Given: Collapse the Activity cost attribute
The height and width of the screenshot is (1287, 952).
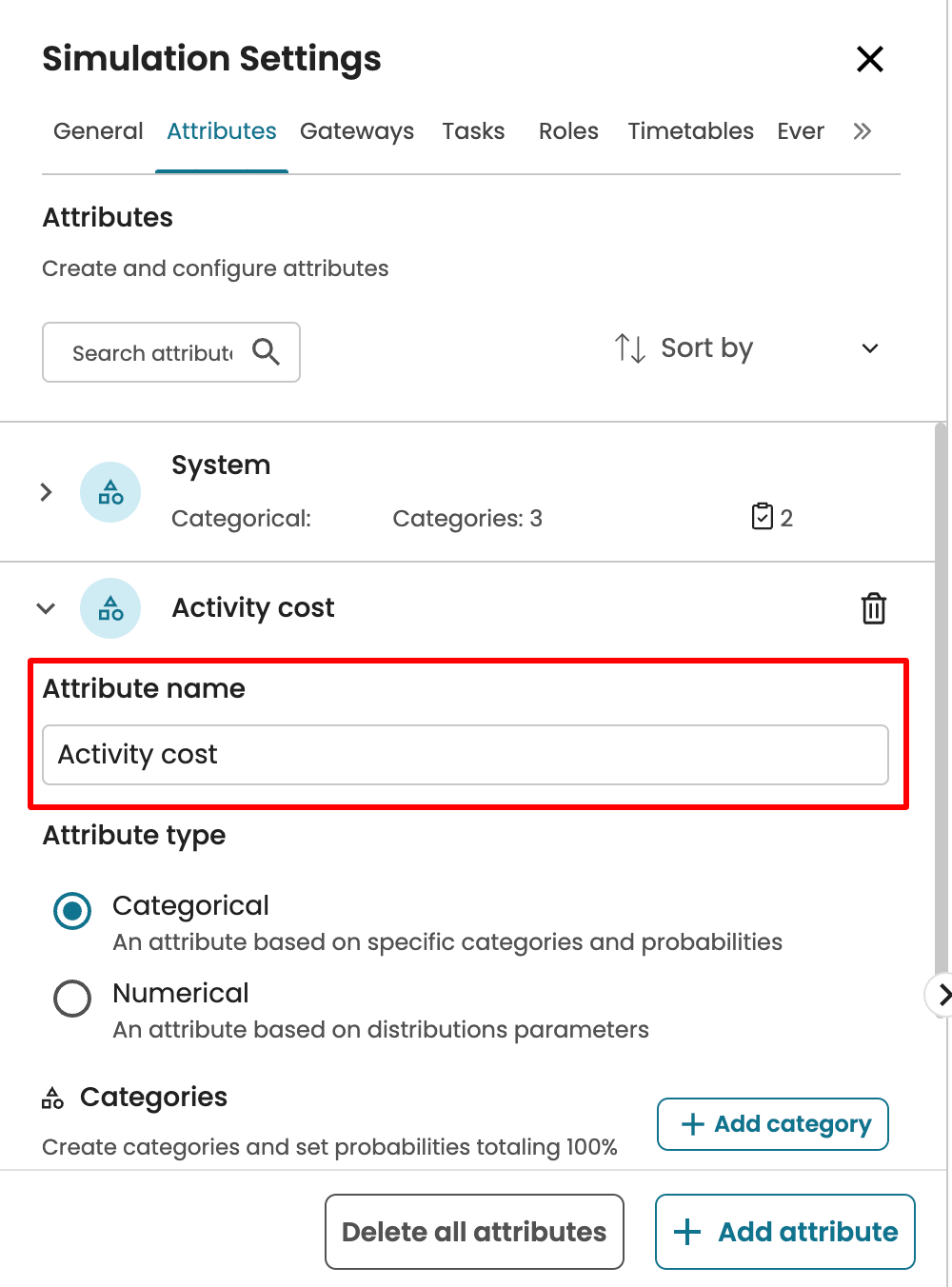Looking at the screenshot, I should [46, 608].
